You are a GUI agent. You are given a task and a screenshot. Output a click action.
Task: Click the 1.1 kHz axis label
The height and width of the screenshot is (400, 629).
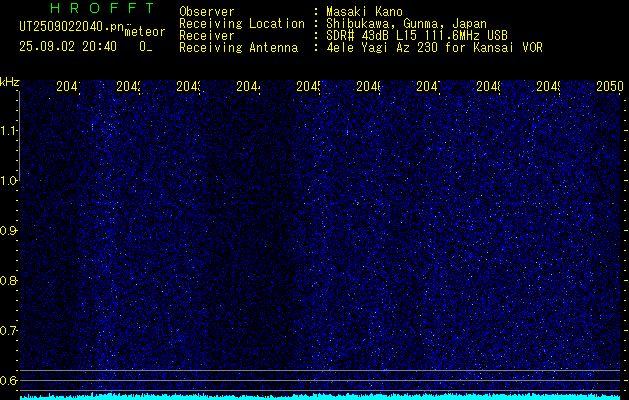coord(8,130)
